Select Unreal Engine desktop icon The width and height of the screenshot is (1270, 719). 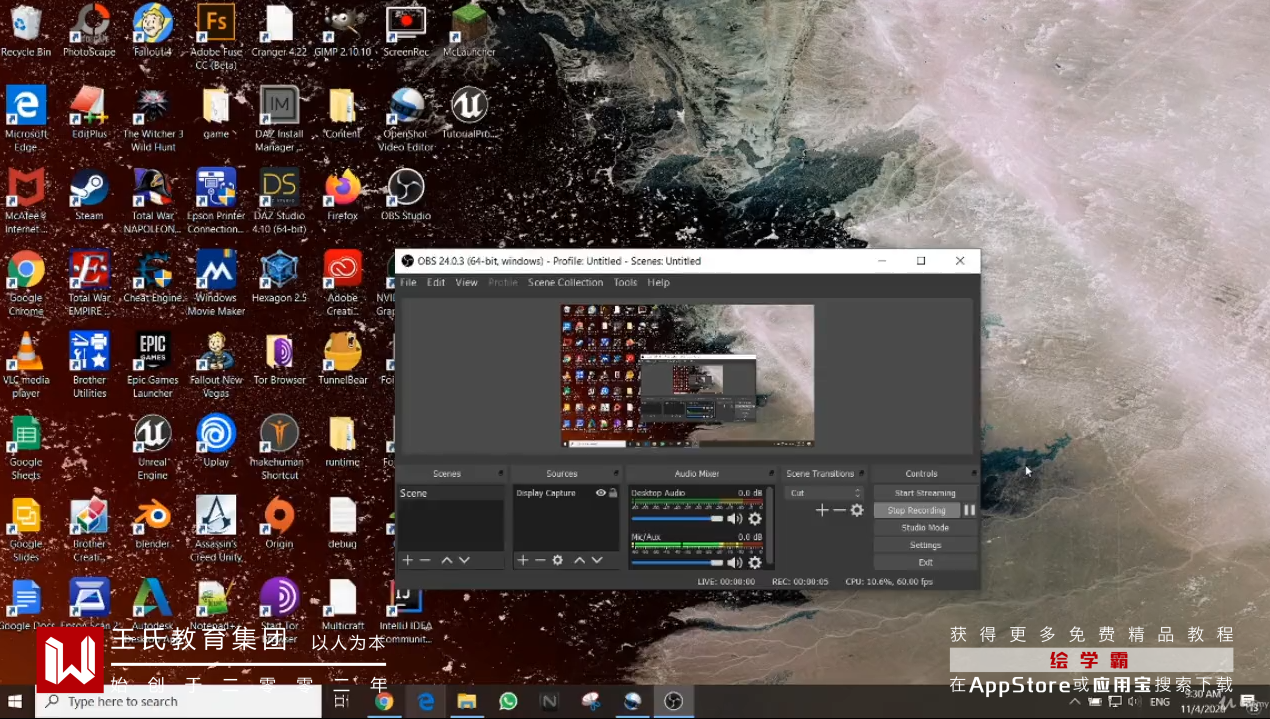point(152,447)
